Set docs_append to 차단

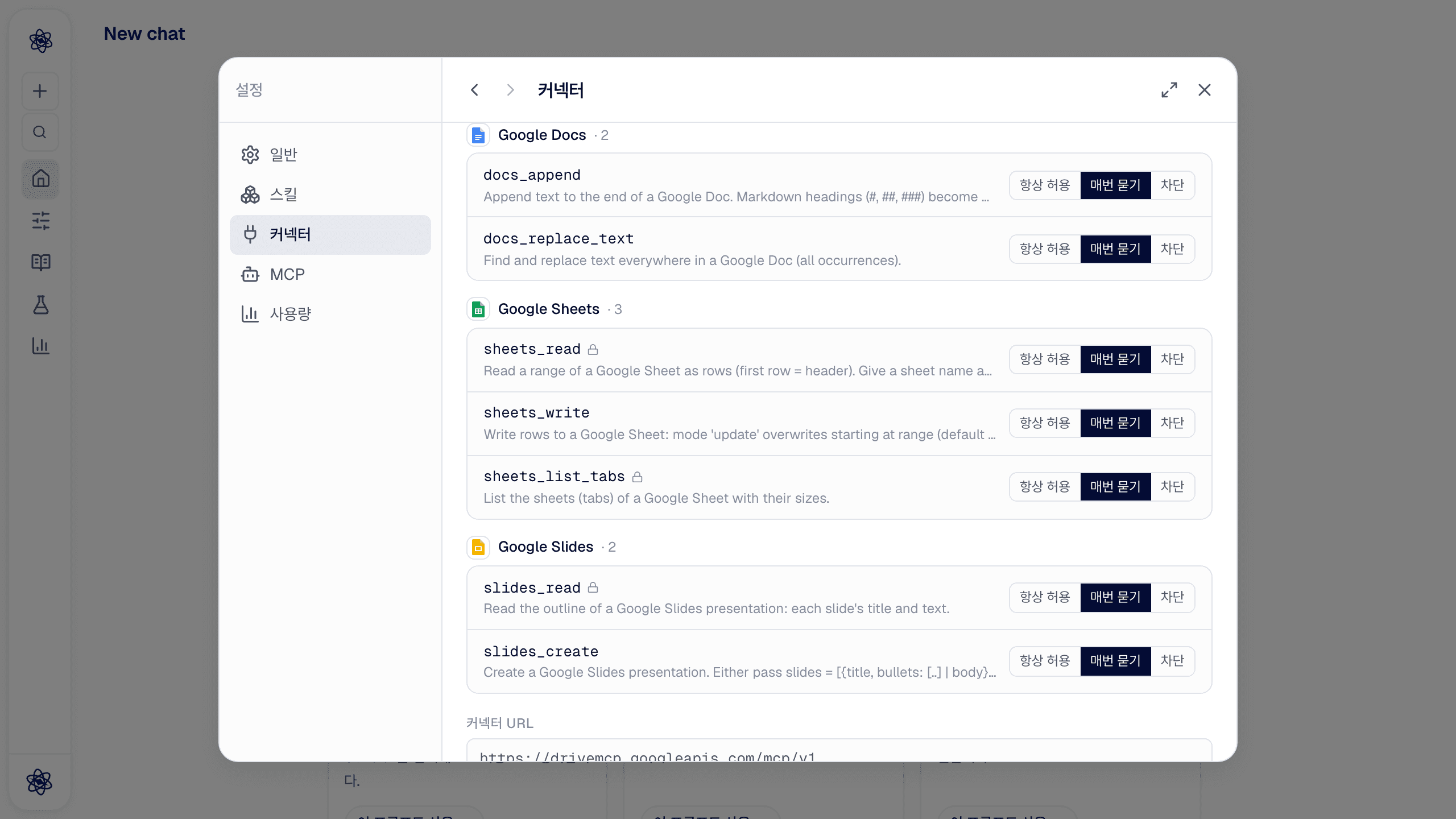(1172, 185)
